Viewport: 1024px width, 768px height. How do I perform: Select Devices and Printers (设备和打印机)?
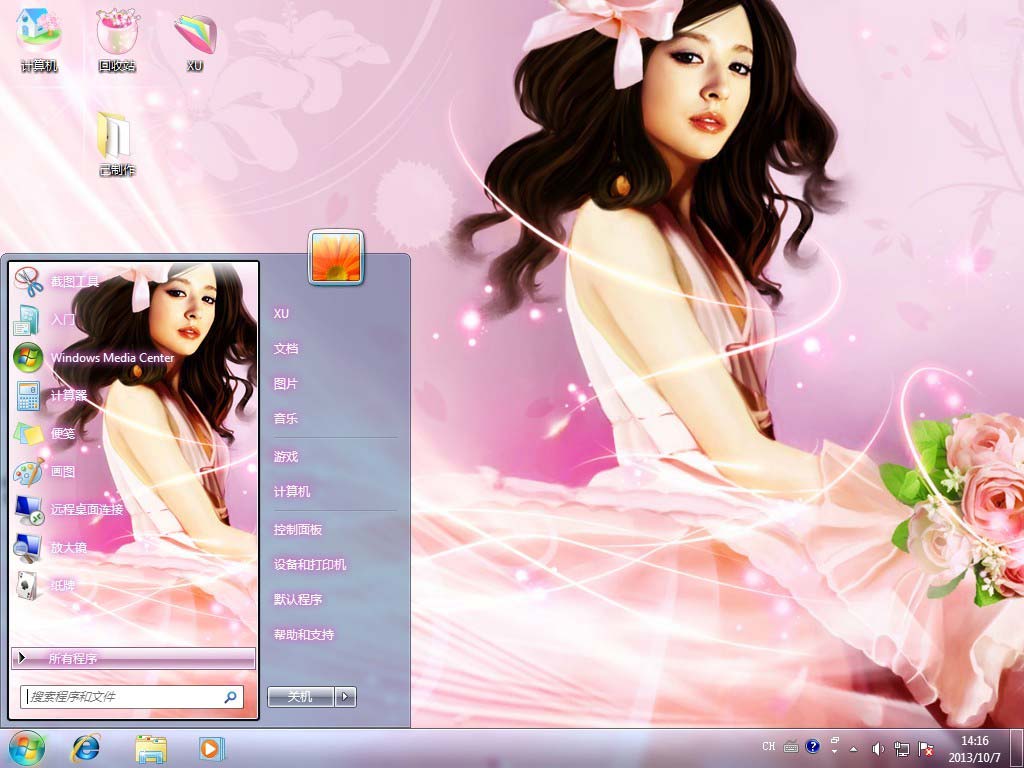tap(310, 565)
